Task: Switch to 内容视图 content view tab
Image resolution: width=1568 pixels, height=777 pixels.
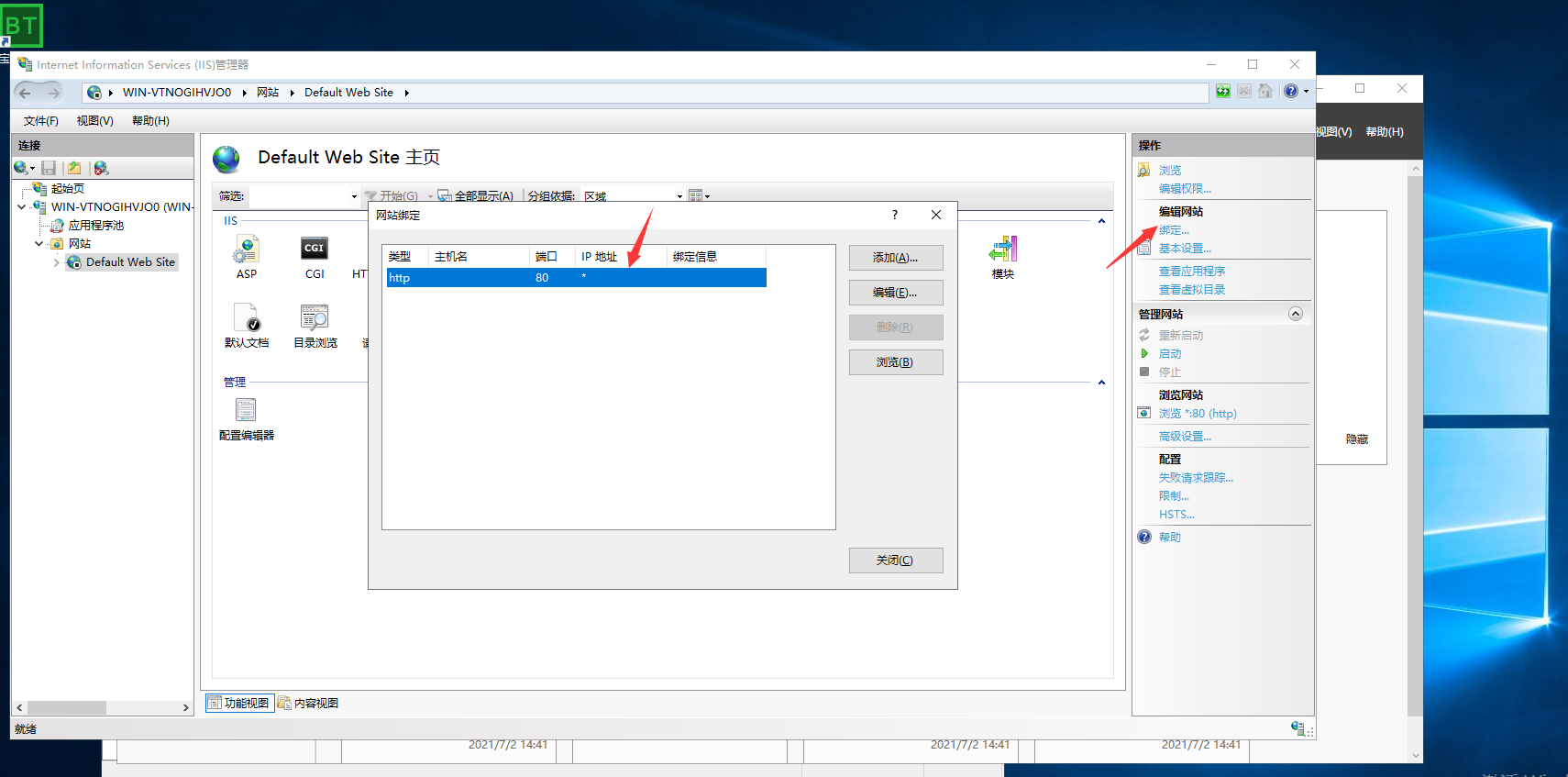Action: pyautogui.click(x=308, y=703)
